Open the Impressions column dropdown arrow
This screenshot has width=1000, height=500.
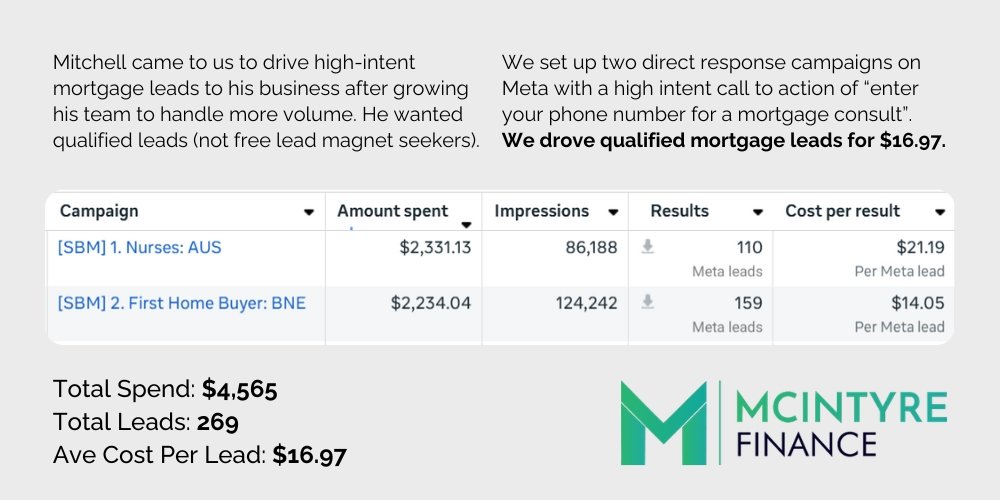(613, 212)
